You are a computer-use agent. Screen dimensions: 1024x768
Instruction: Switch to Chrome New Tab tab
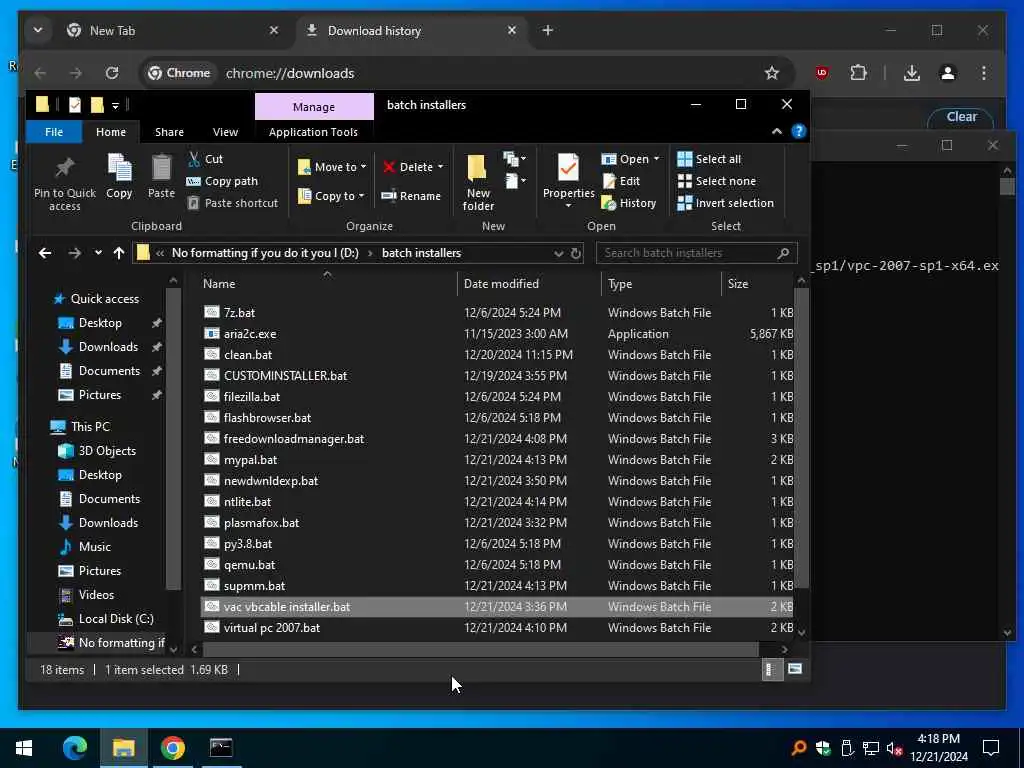click(172, 31)
